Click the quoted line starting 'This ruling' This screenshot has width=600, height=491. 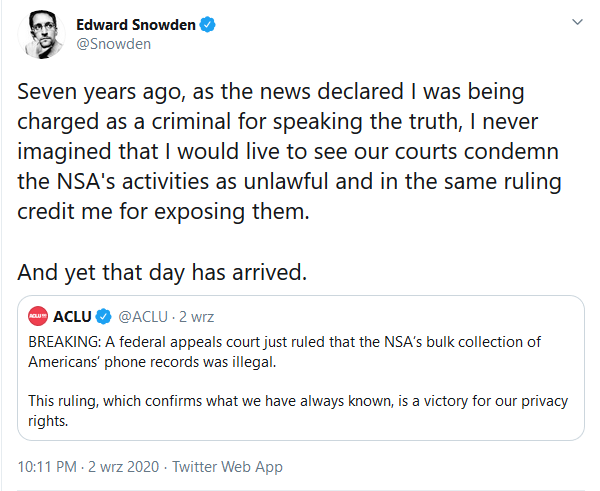298,401
